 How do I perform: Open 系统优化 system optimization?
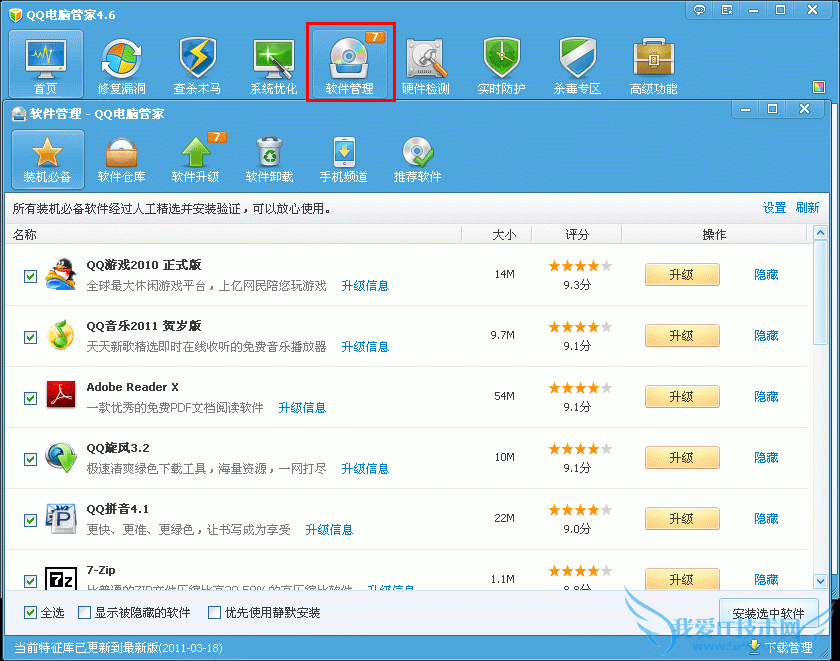[x=273, y=64]
